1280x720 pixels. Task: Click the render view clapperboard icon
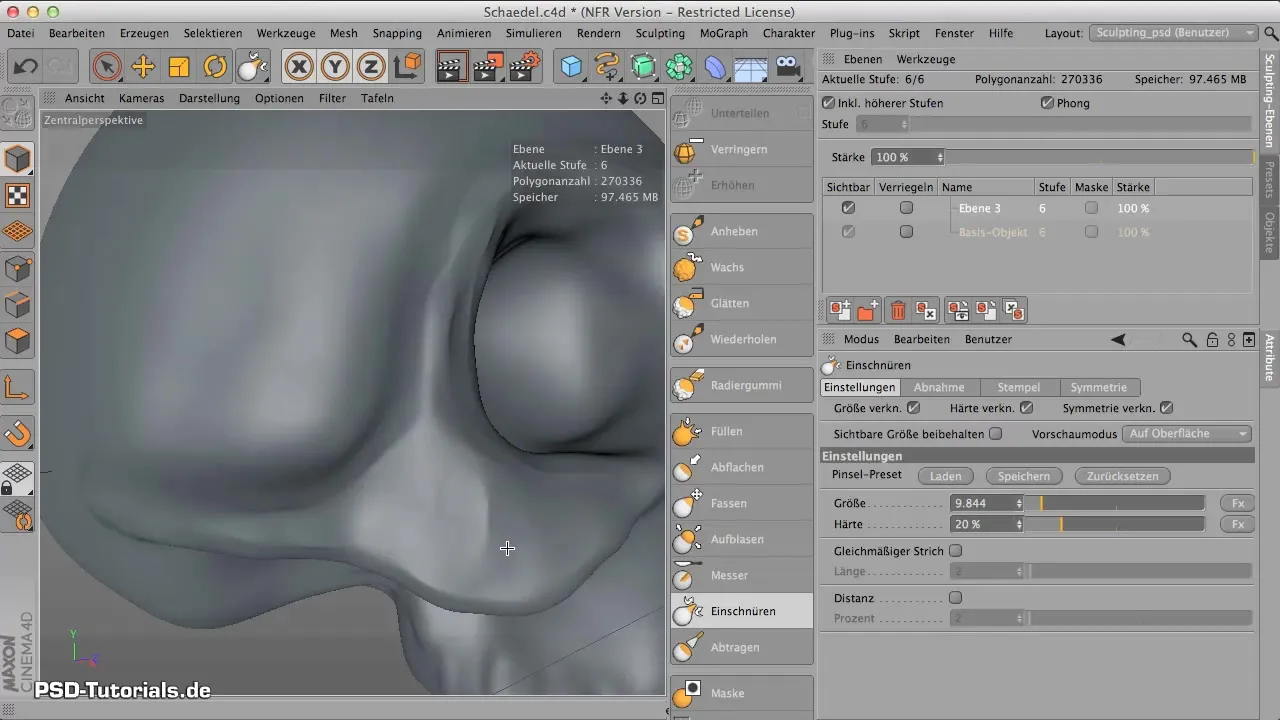(x=453, y=67)
